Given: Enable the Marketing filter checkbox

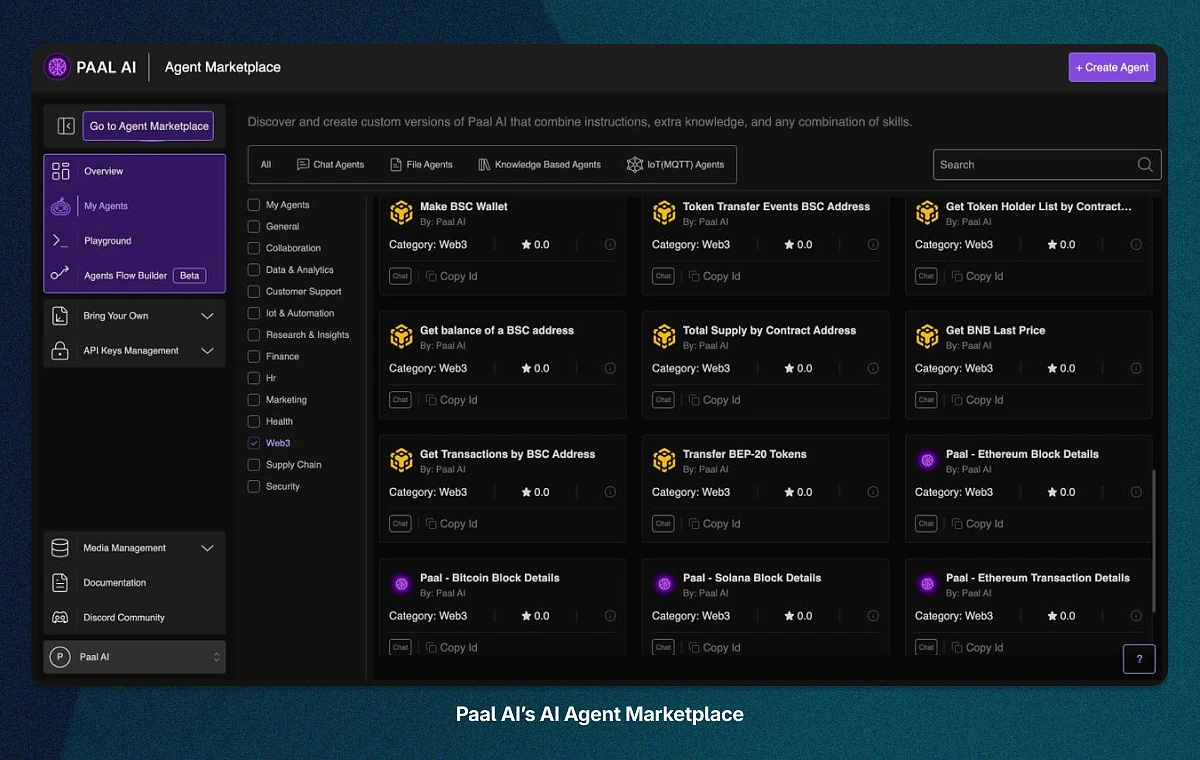Looking at the screenshot, I should click(253, 399).
